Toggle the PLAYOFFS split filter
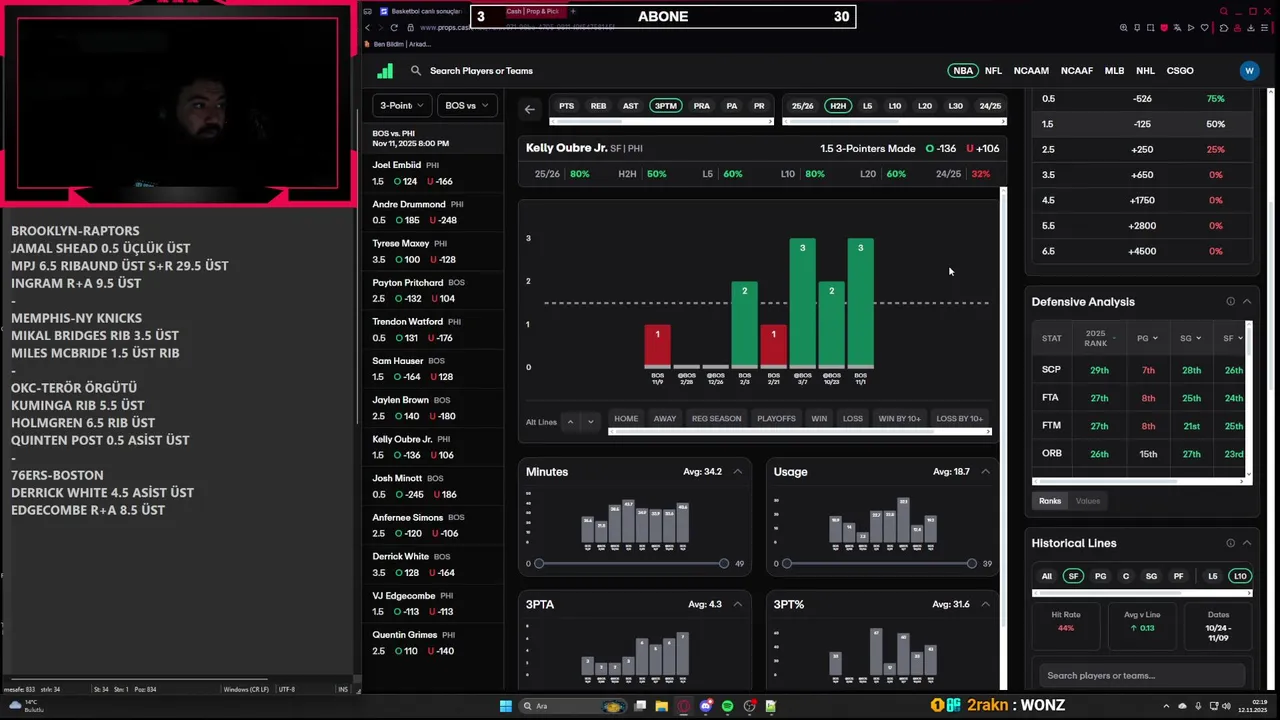The height and width of the screenshot is (720, 1280). tap(776, 419)
